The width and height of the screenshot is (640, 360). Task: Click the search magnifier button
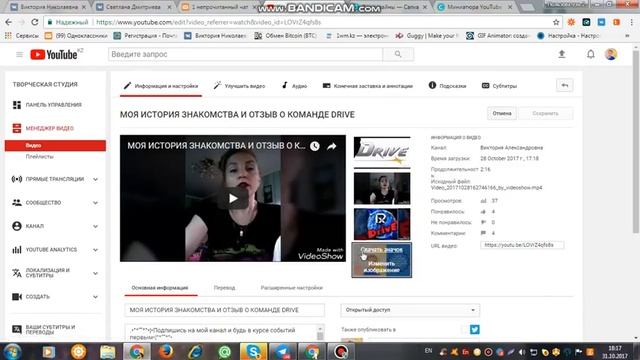point(398,54)
